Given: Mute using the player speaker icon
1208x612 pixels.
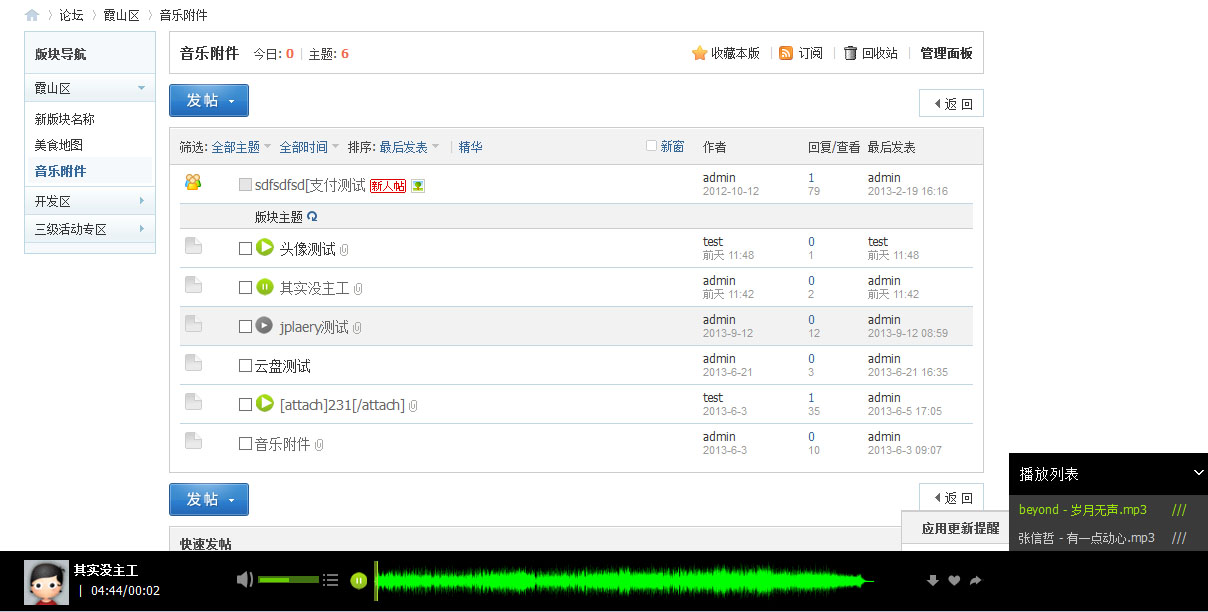Looking at the screenshot, I should (x=245, y=579).
